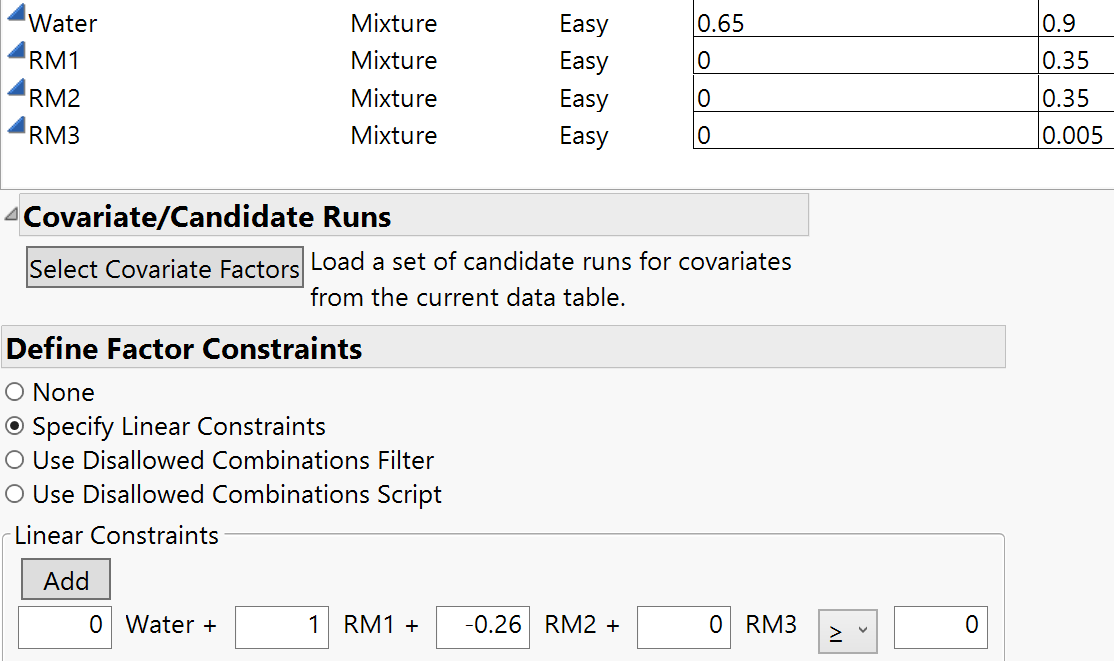Click the RM2 coefficient field showing -0.26
This screenshot has width=1114, height=661.
[483, 626]
